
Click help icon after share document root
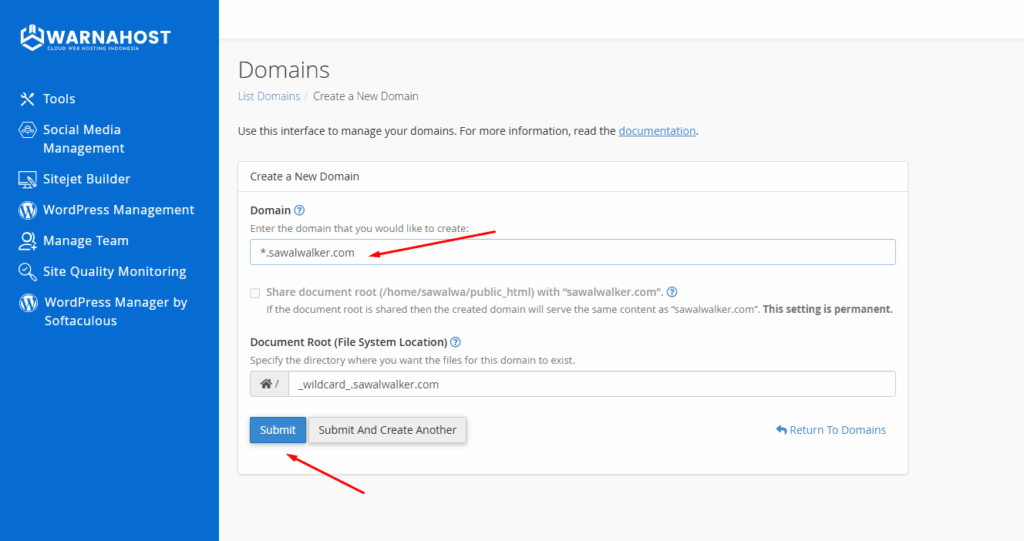672,293
